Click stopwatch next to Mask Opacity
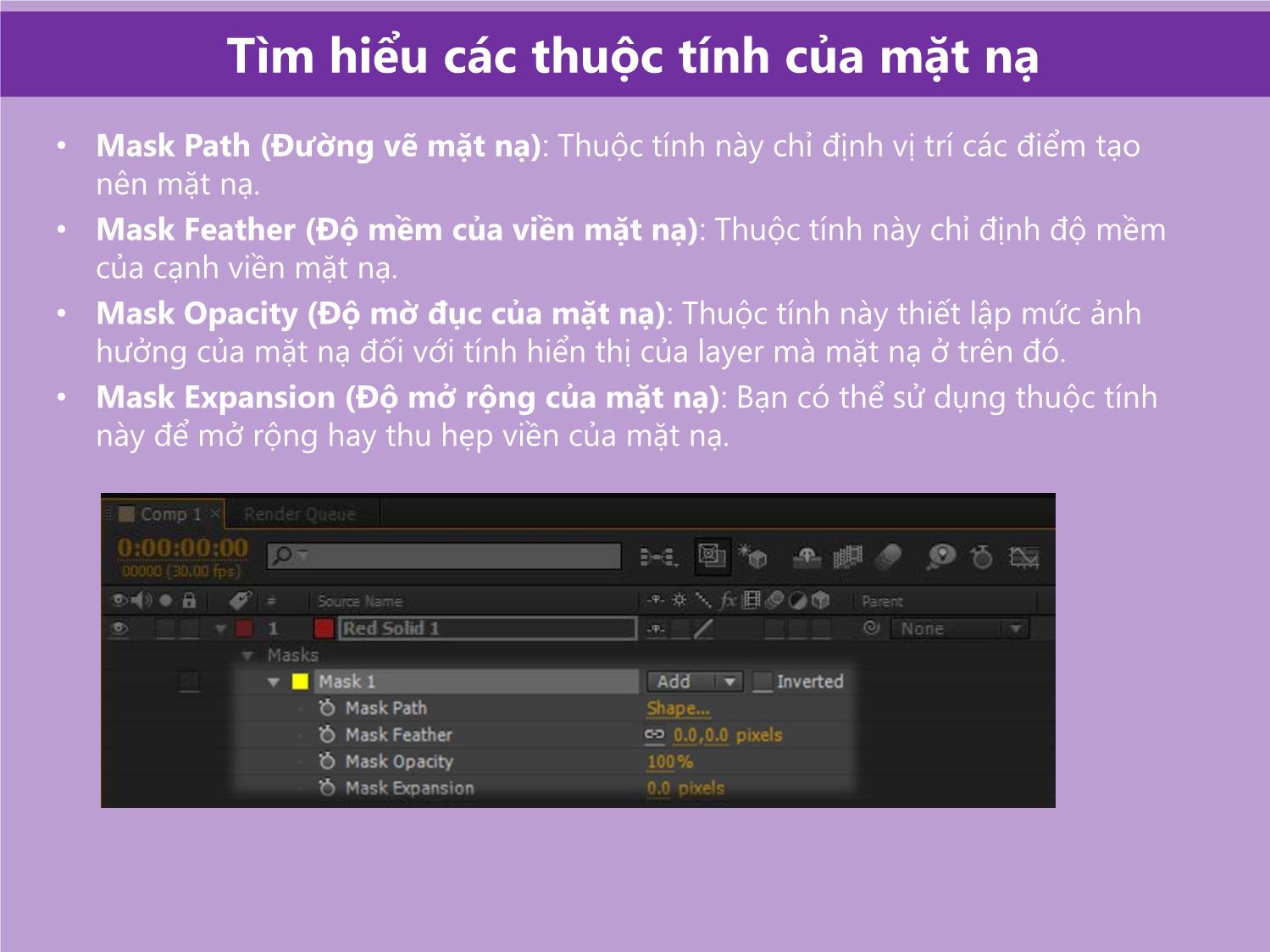The image size is (1270, 952). click(327, 761)
